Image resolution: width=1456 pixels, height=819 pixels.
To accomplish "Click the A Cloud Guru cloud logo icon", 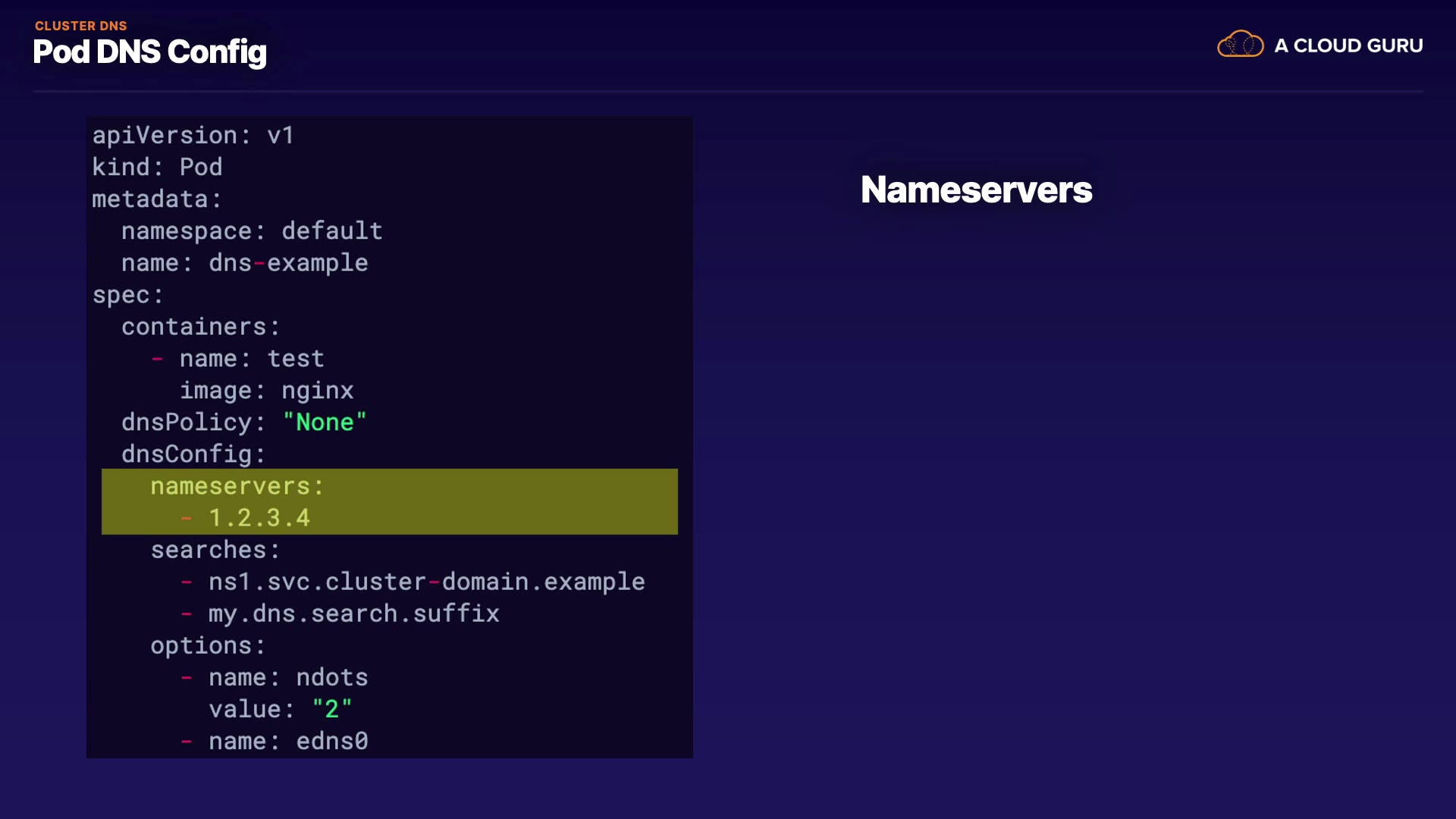I will point(1240,45).
